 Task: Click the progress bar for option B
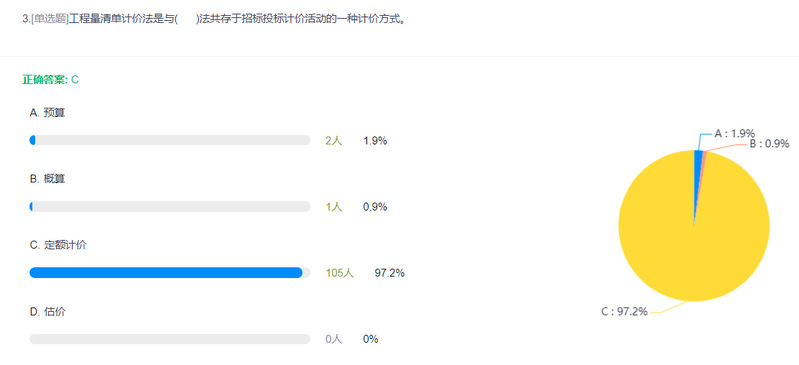[x=170, y=206]
